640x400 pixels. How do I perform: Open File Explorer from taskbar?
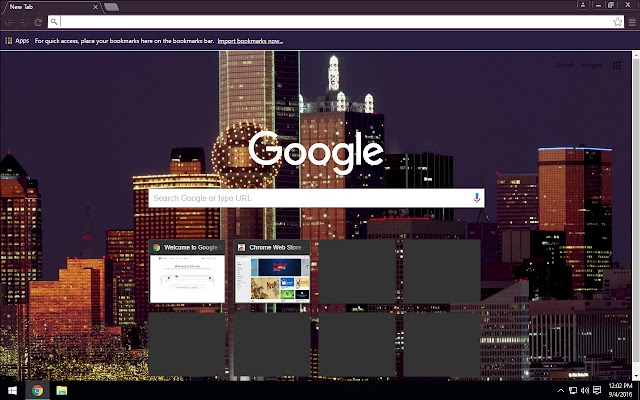click(62, 391)
